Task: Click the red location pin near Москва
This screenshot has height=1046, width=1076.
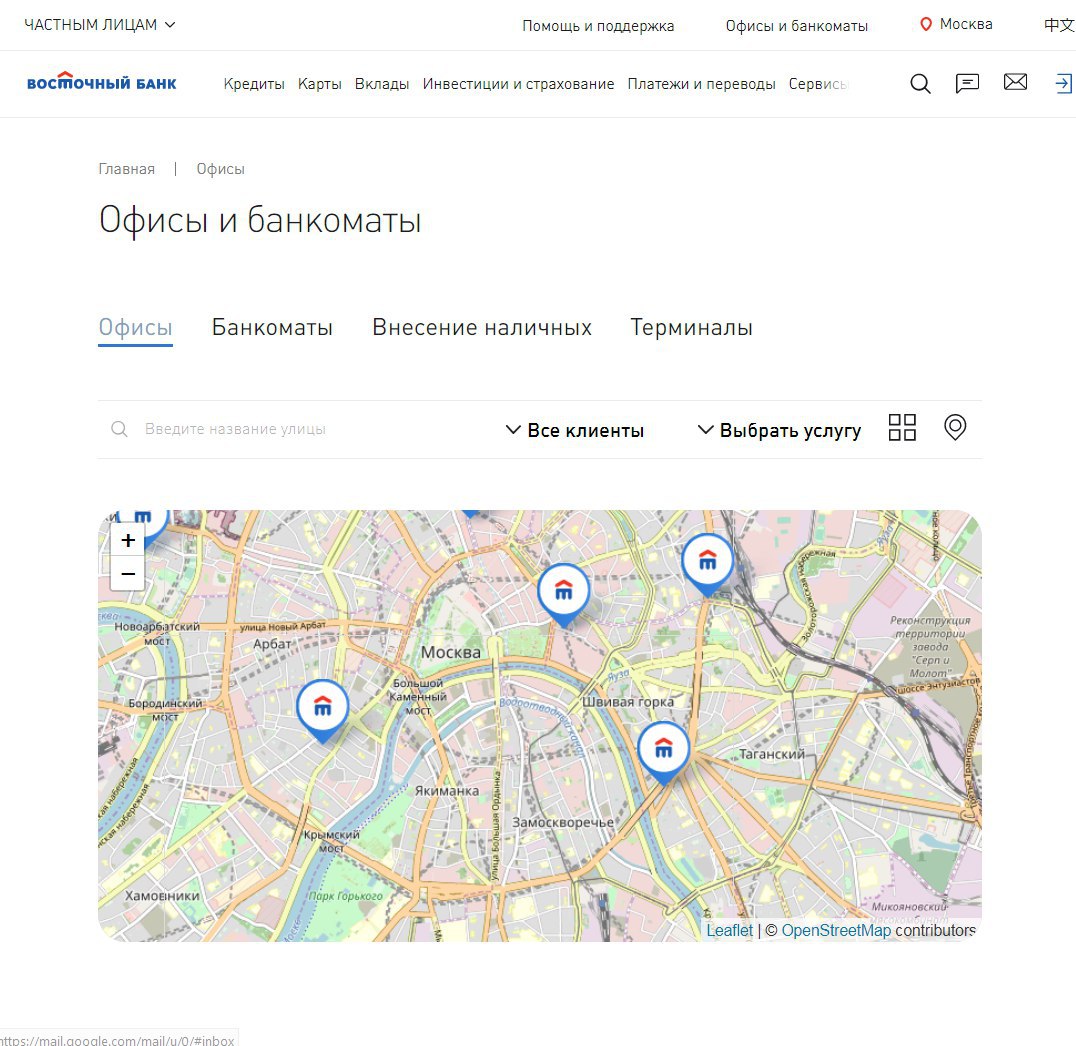Action: click(x=926, y=25)
